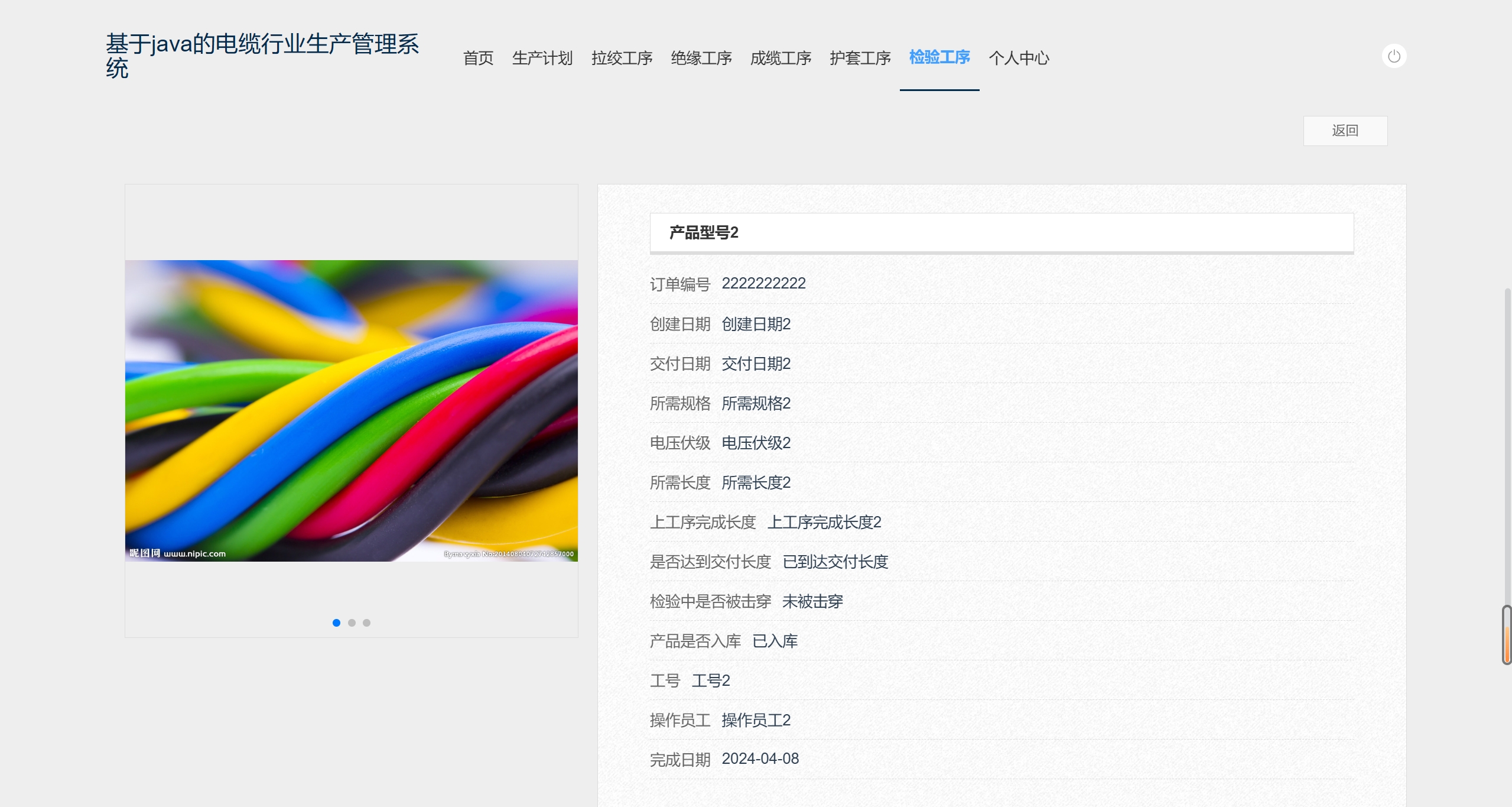The height and width of the screenshot is (807, 1512).
Task: Click completion date 2024-04-08
Action: [x=760, y=759]
